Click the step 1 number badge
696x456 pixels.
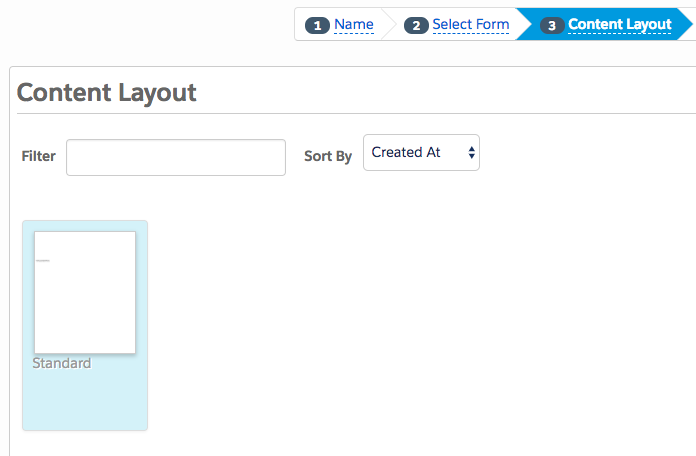click(317, 25)
